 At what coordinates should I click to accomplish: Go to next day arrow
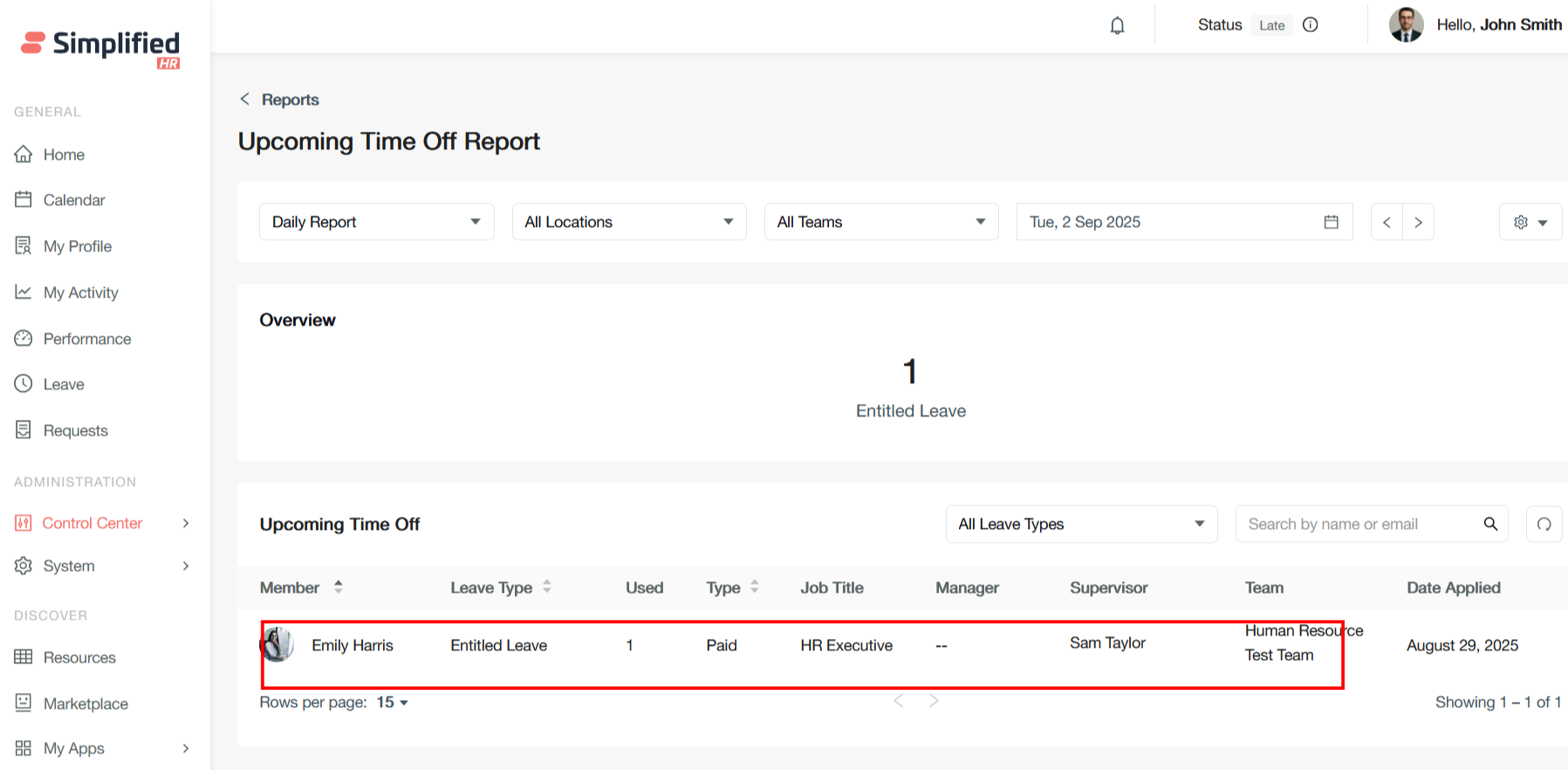point(1418,222)
